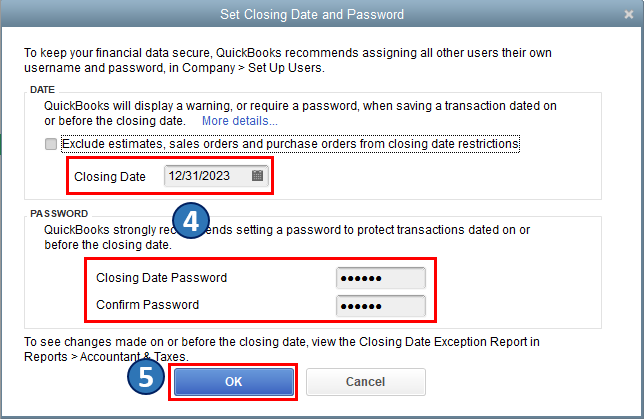
Task: Click the numbered step 4 marker
Action: point(192,221)
